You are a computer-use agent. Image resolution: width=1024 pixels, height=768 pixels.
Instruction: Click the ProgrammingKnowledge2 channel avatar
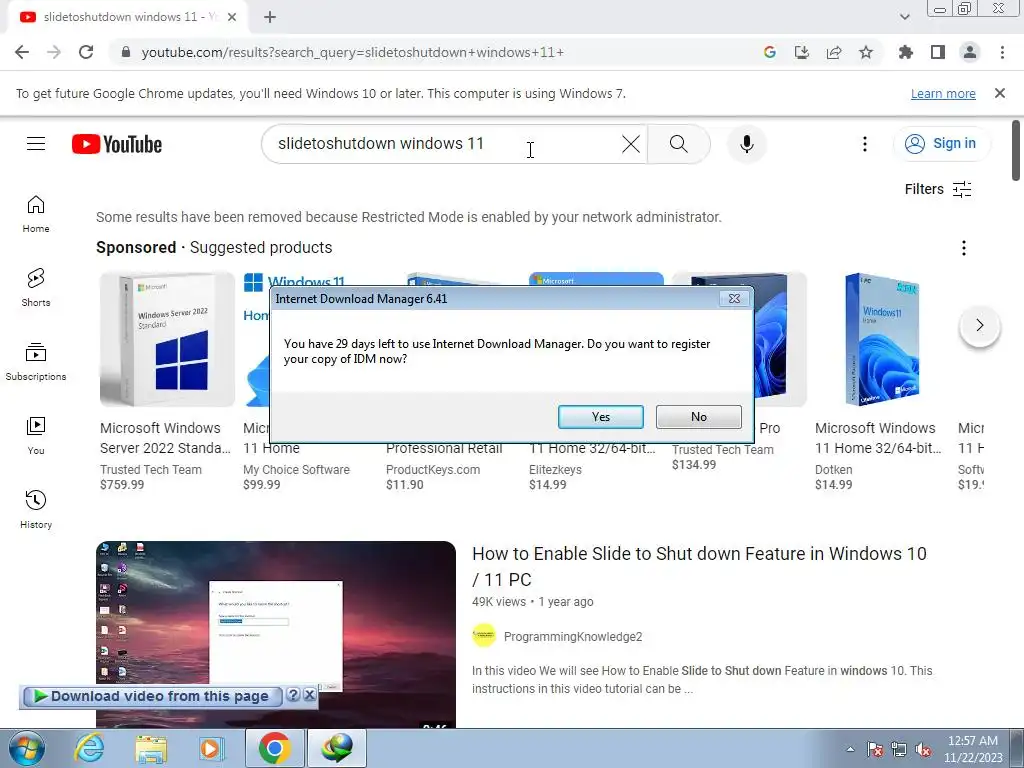(x=484, y=635)
